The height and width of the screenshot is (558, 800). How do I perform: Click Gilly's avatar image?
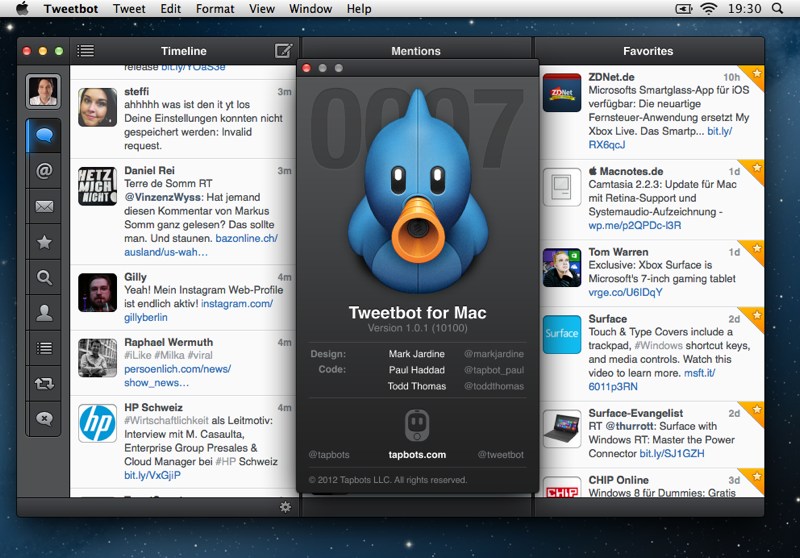coord(97,292)
